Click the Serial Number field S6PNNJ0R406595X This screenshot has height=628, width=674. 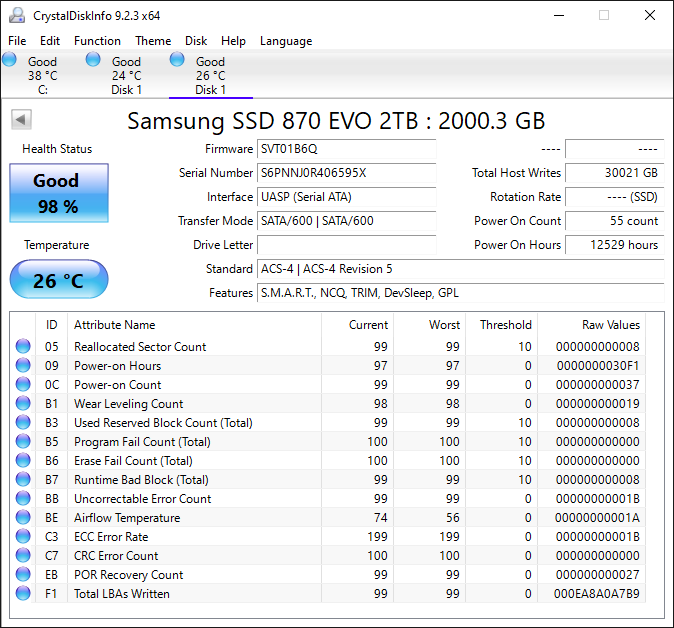point(346,173)
